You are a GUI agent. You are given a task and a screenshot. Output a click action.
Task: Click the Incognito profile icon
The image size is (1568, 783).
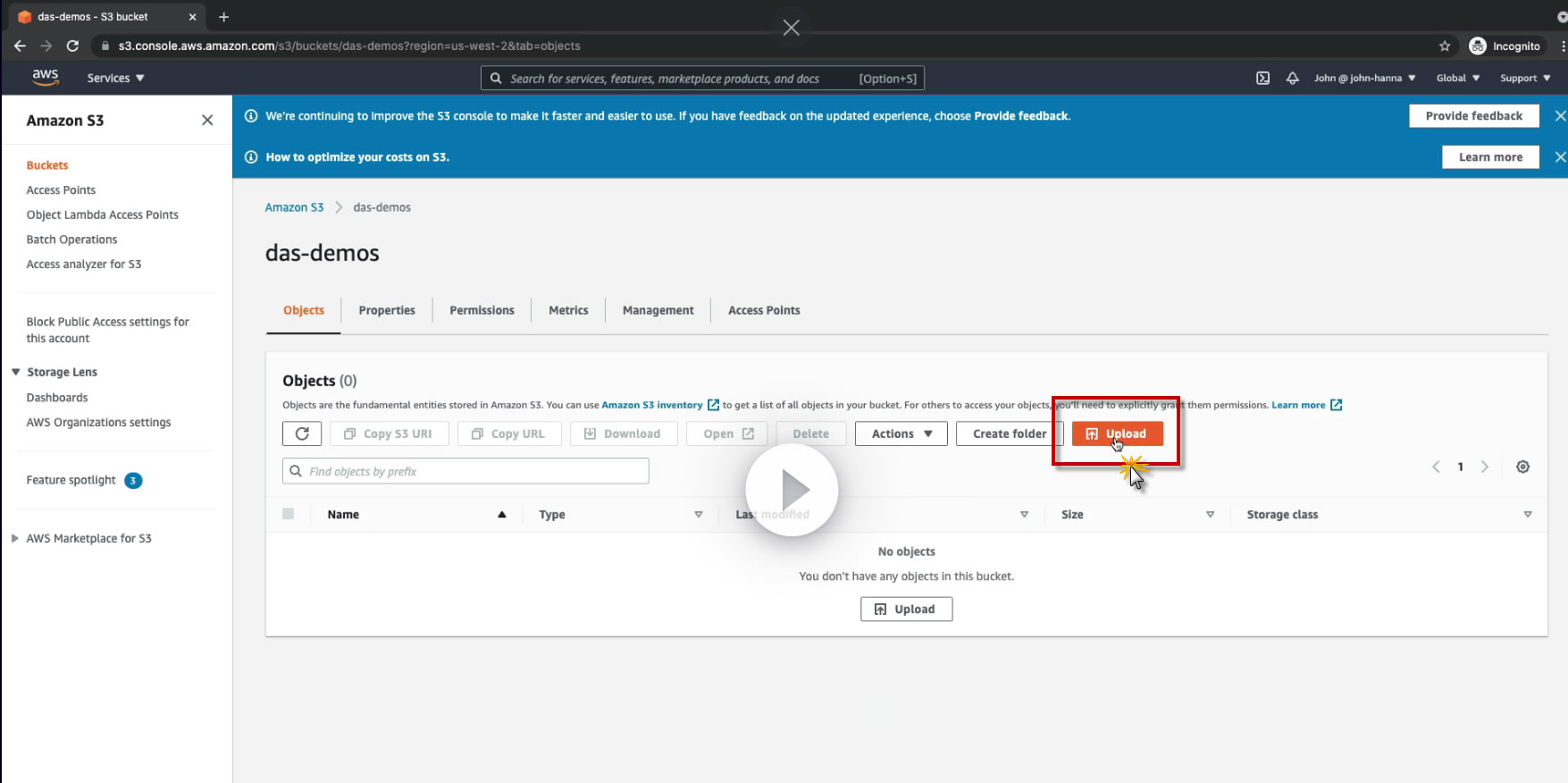pyautogui.click(x=1478, y=46)
